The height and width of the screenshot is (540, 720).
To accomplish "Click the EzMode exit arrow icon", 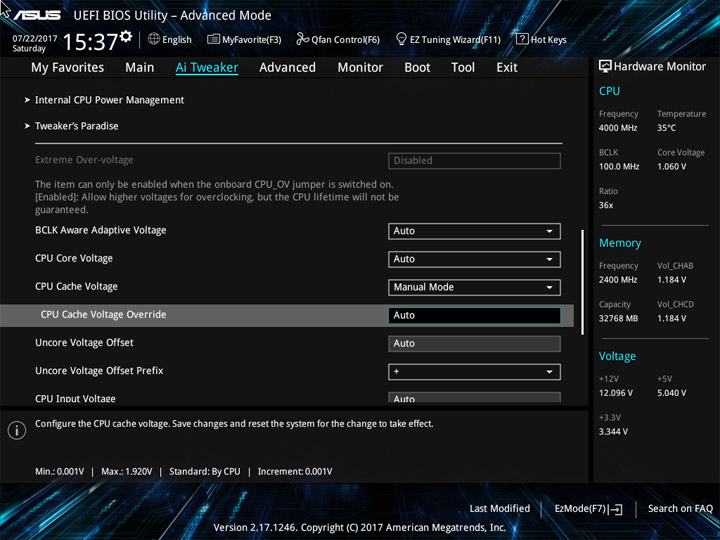I will (x=617, y=509).
